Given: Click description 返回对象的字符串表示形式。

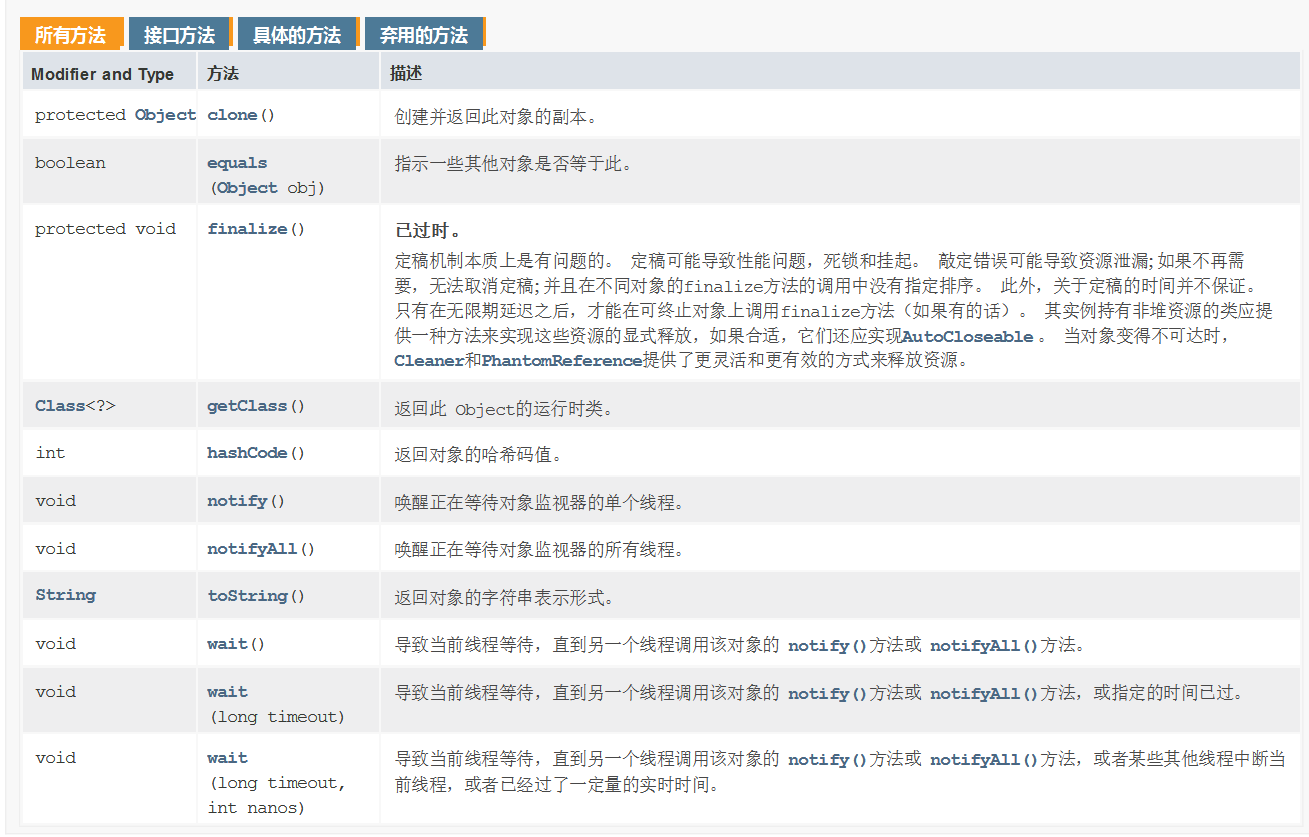Looking at the screenshot, I should coord(504,598).
